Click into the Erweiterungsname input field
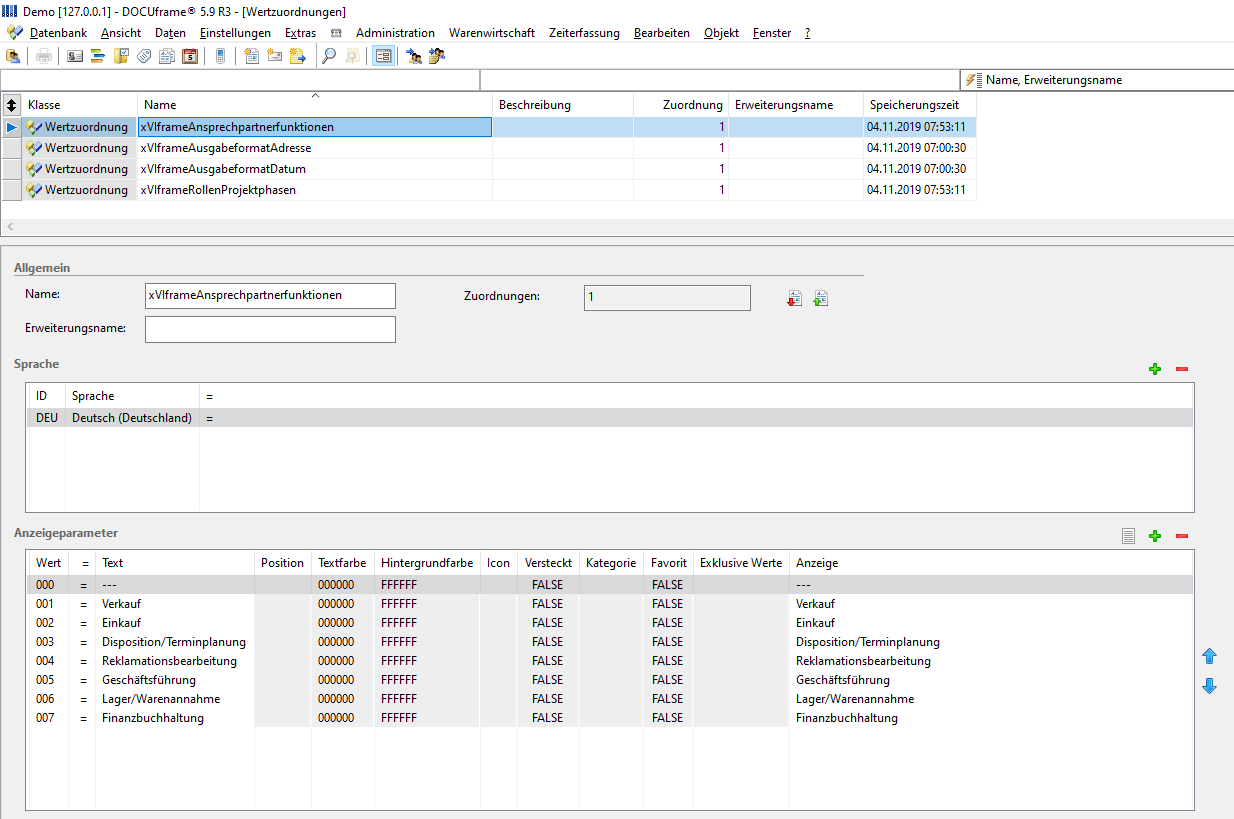Viewport: 1234px width, 819px height. (270, 329)
